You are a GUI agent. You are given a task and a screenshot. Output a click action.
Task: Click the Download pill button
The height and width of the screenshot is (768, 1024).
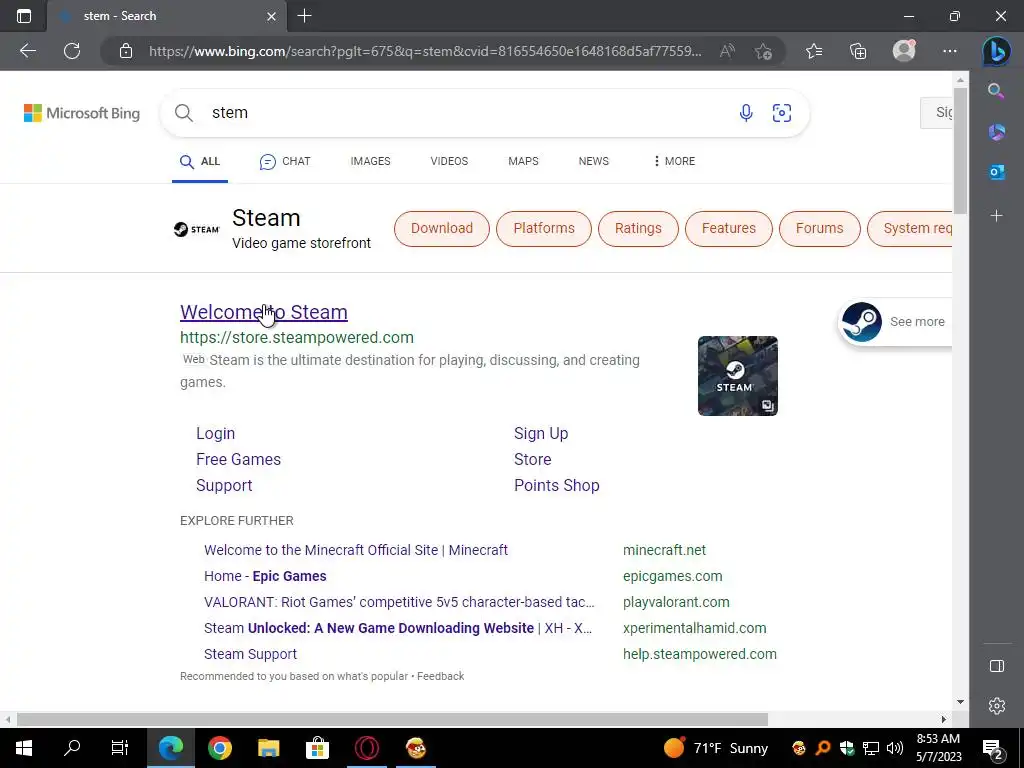pos(441,229)
